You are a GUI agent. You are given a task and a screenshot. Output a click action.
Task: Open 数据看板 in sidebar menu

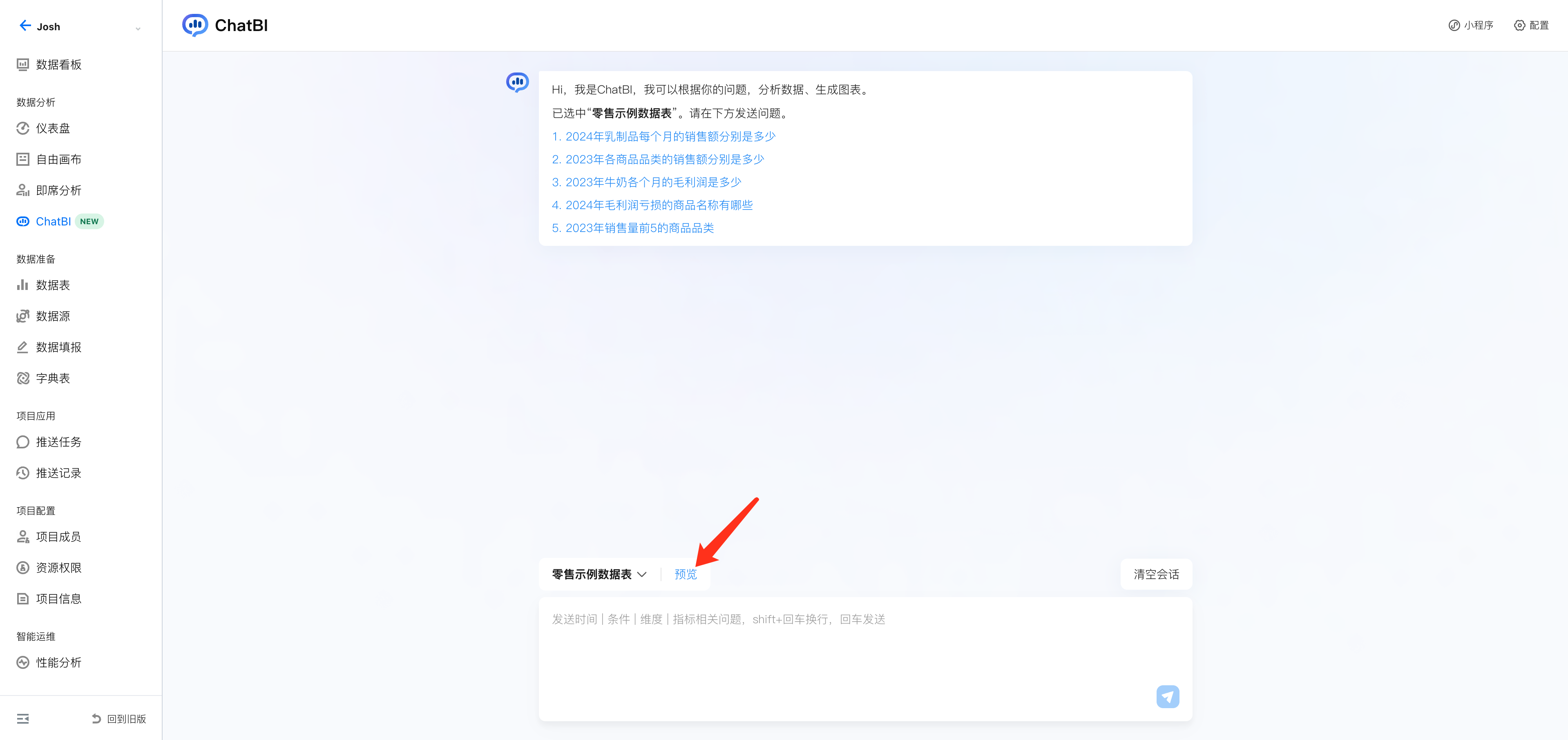58,65
